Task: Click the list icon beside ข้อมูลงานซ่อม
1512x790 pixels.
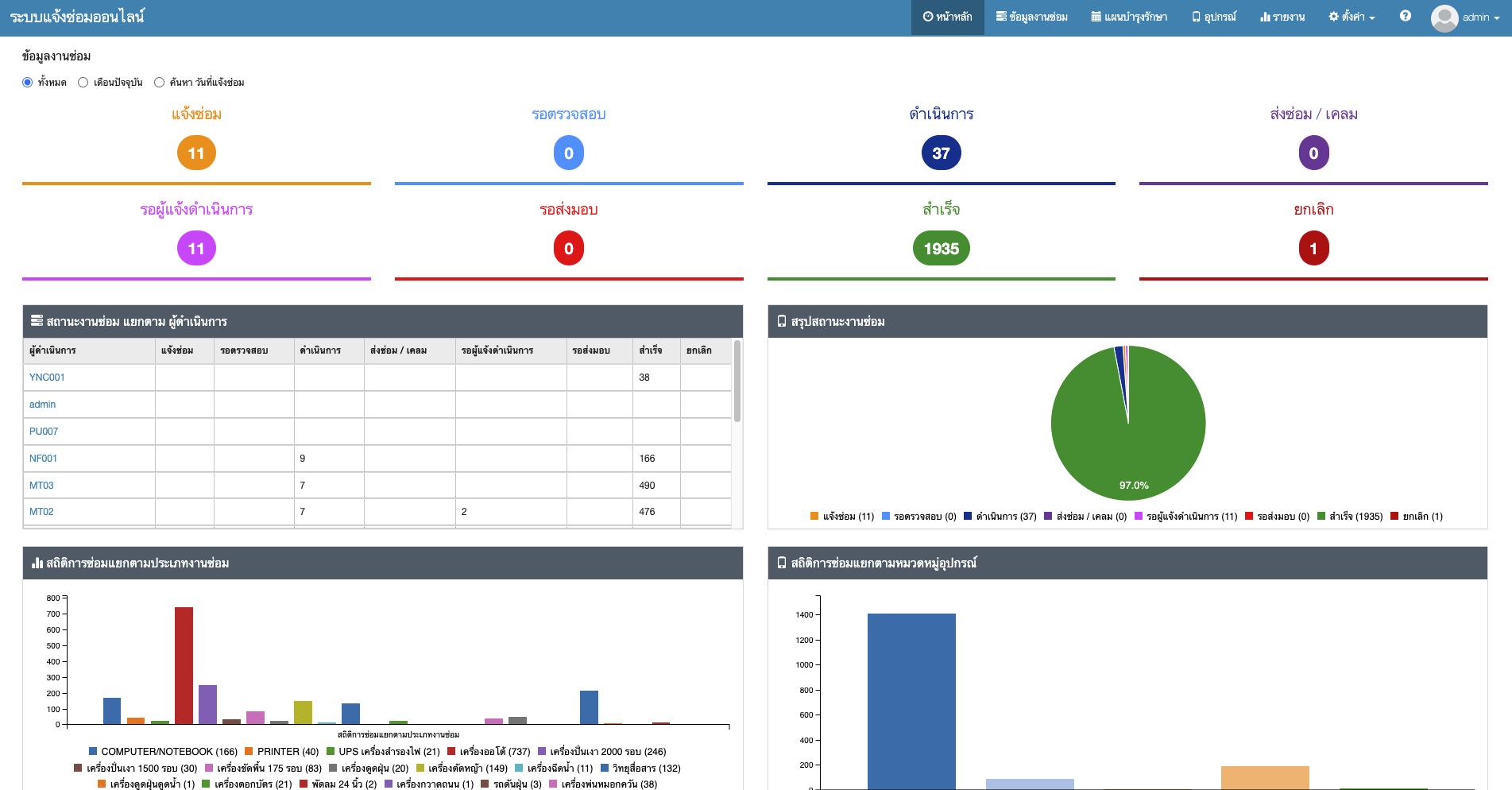Action: pyautogui.click(x=1002, y=17)
